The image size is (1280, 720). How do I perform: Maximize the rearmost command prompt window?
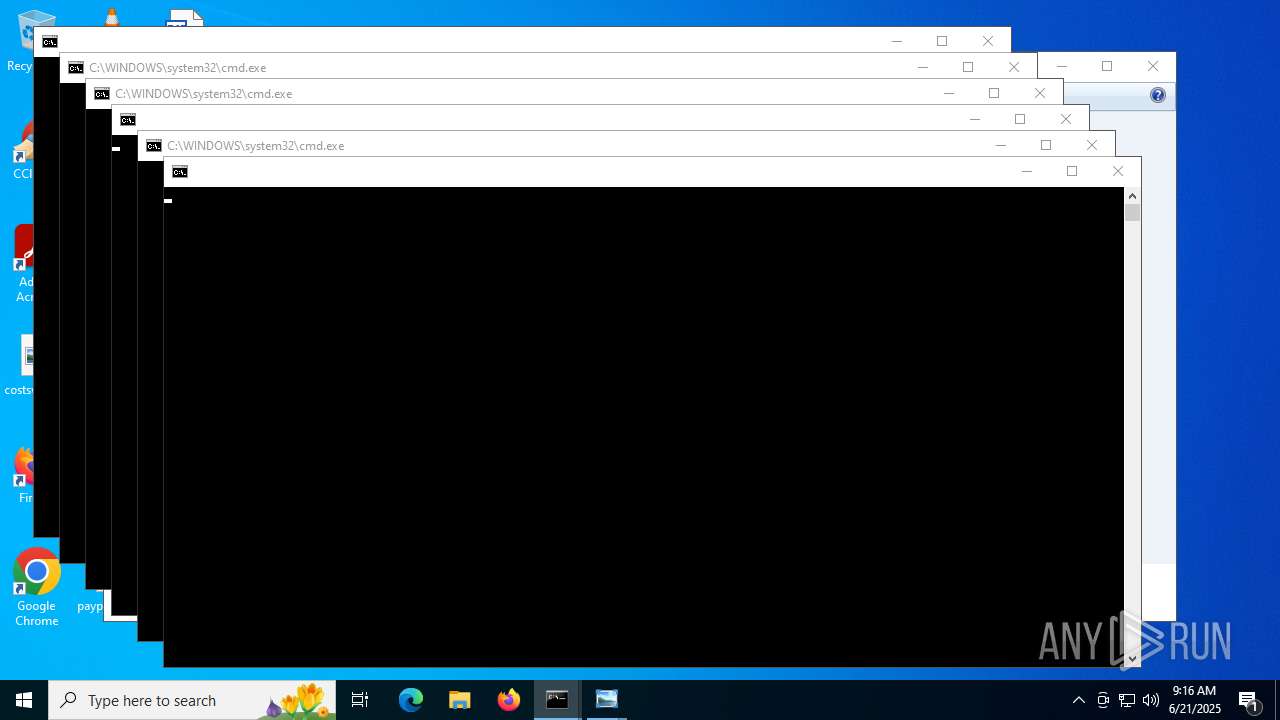942,41
